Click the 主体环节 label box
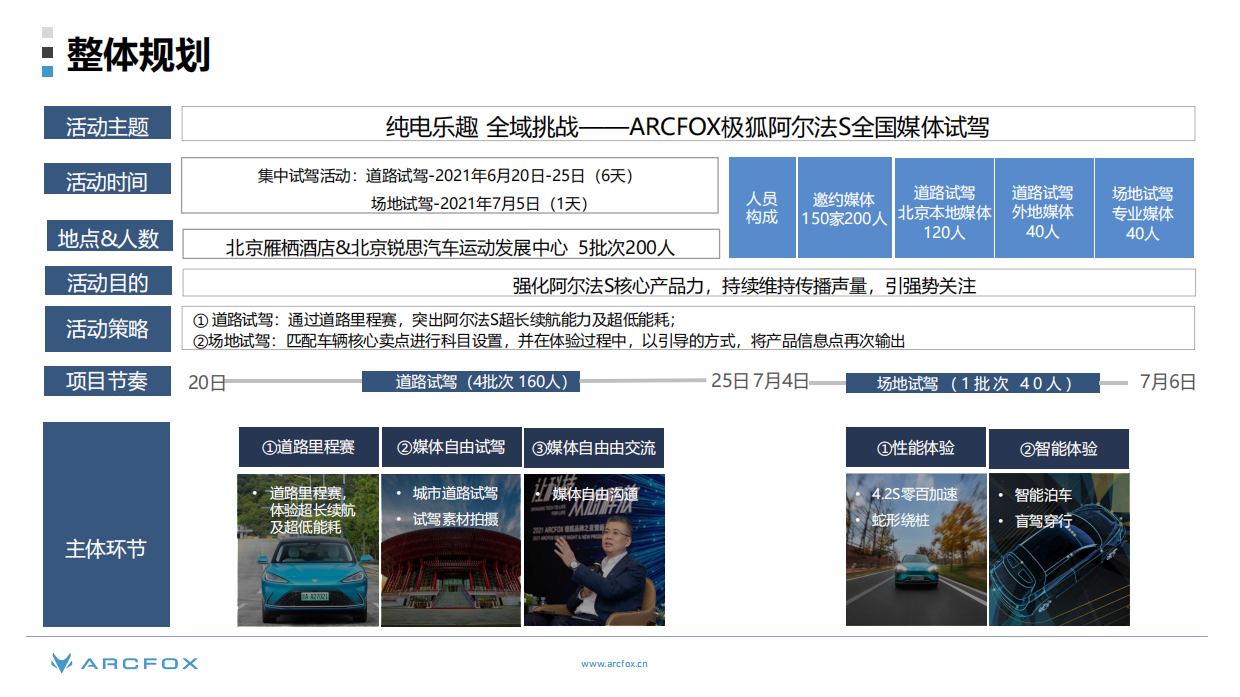 107,525
